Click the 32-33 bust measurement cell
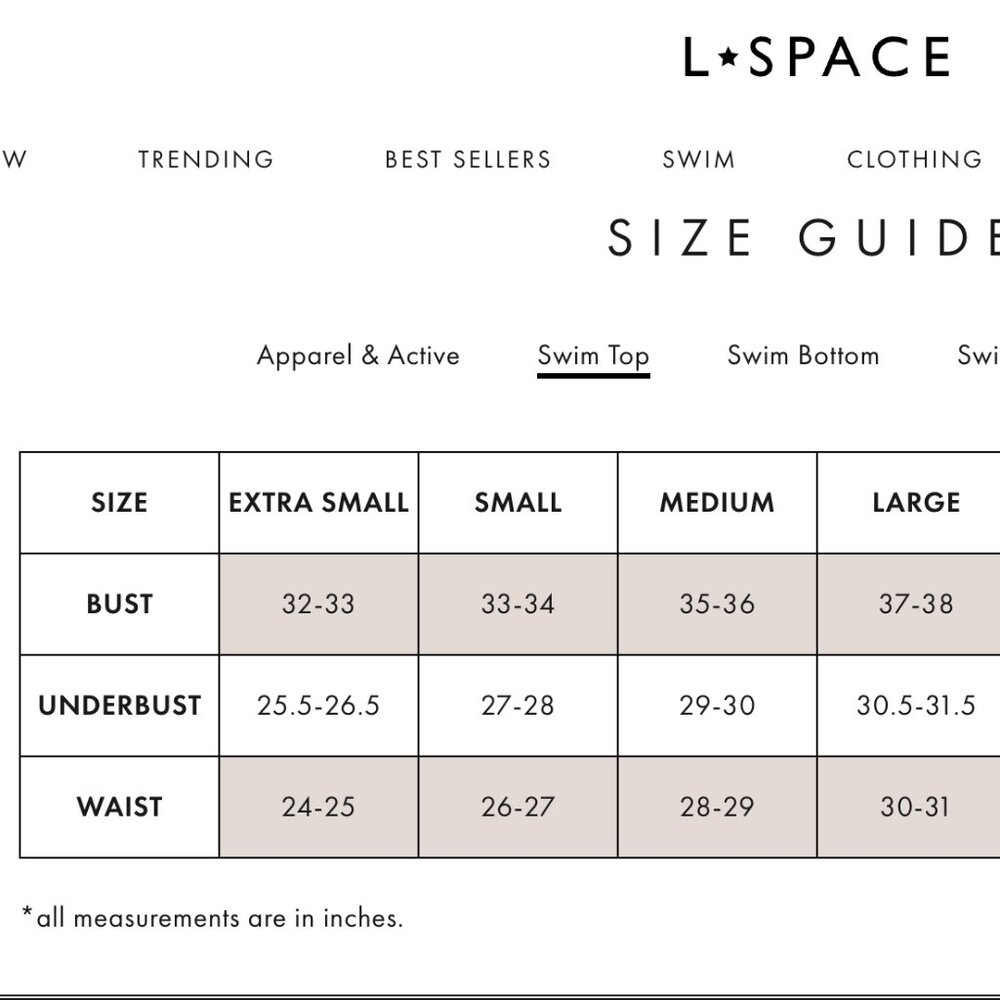Screen dimensions: 1000x1000 click(319, 604)
